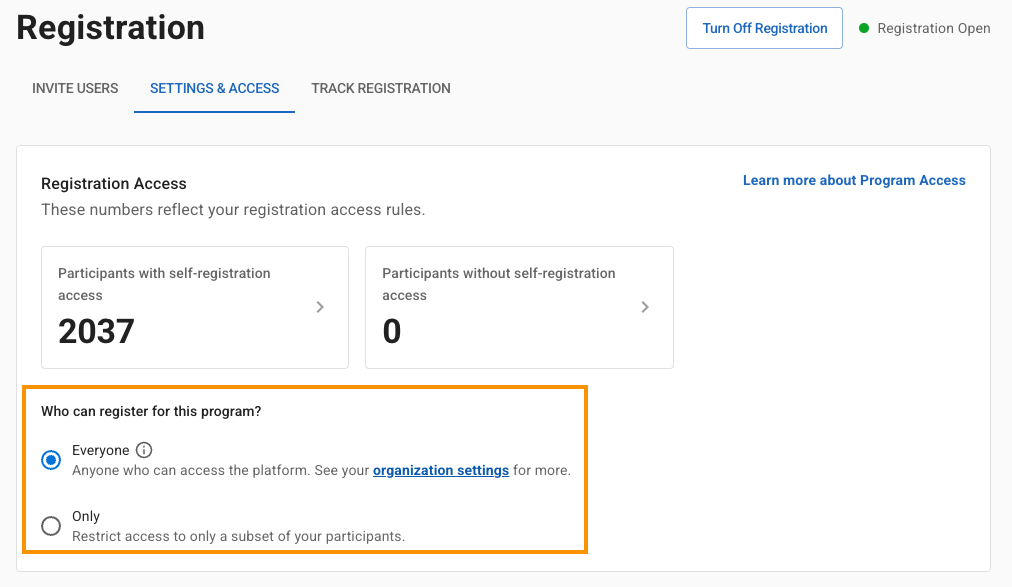Select the Everyone radio button

coord(51,460)
